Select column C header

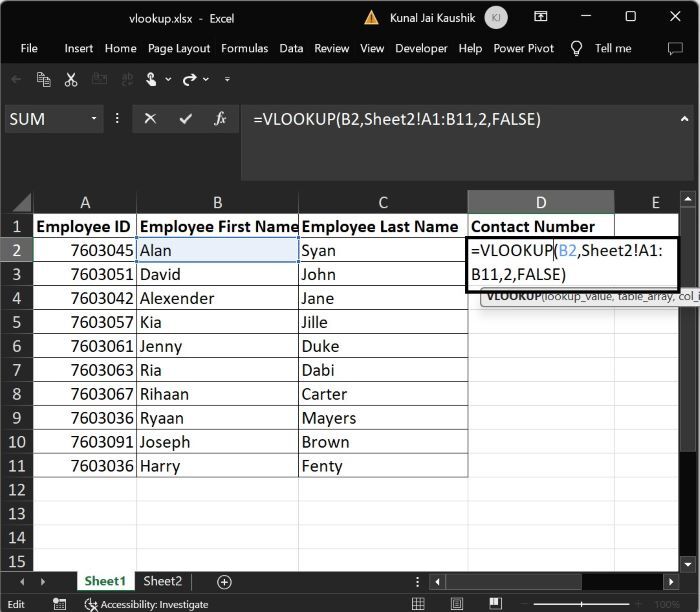click(383, 202)
